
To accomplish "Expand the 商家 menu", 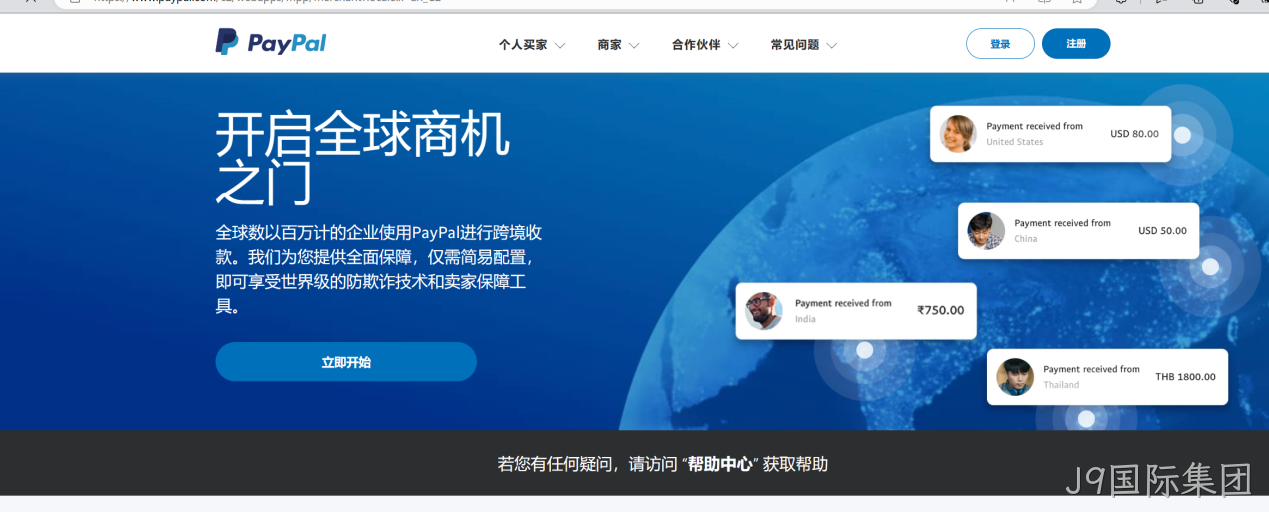I will 618,45.
